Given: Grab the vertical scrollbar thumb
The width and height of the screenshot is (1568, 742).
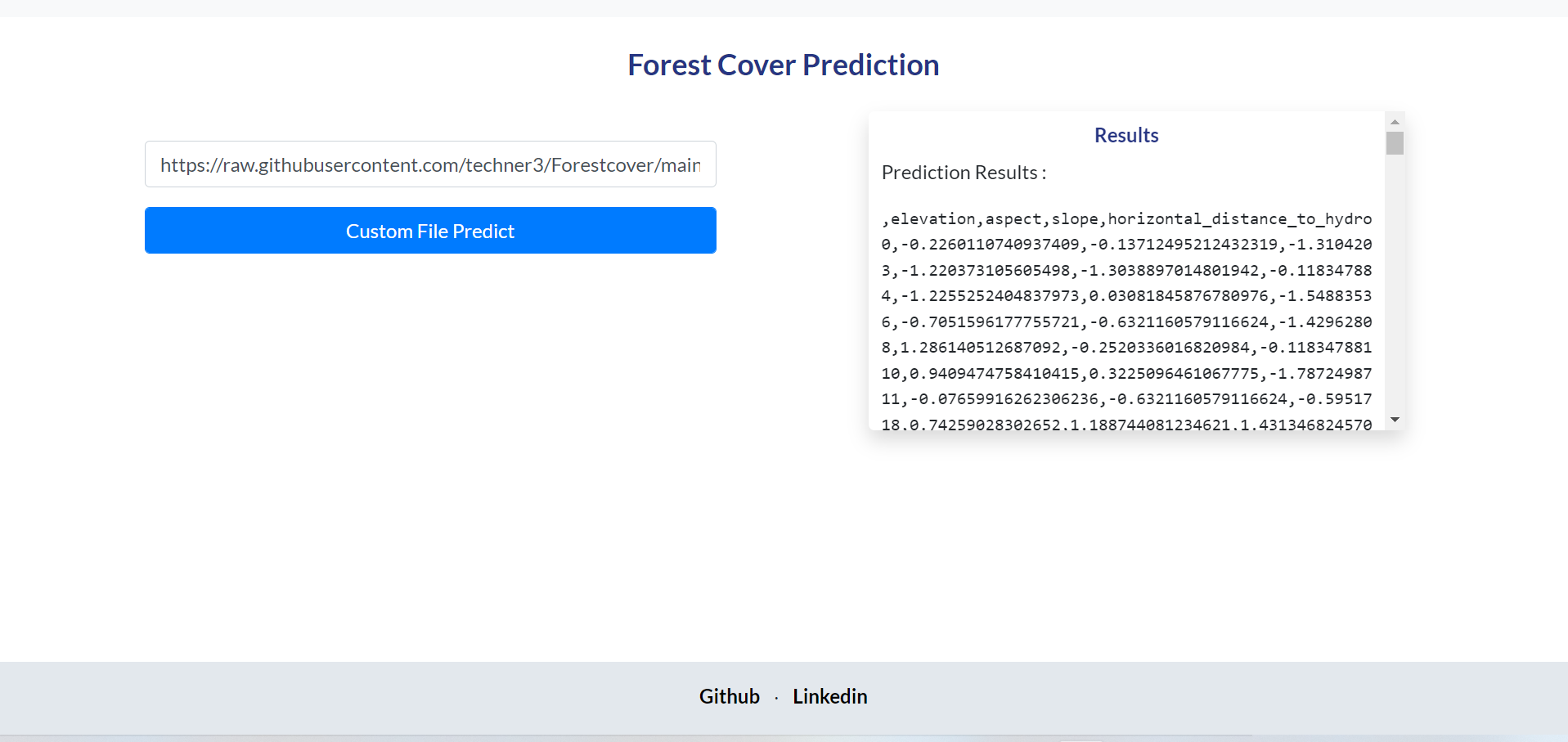Looking at the screenshot, I should (1394, 143).
